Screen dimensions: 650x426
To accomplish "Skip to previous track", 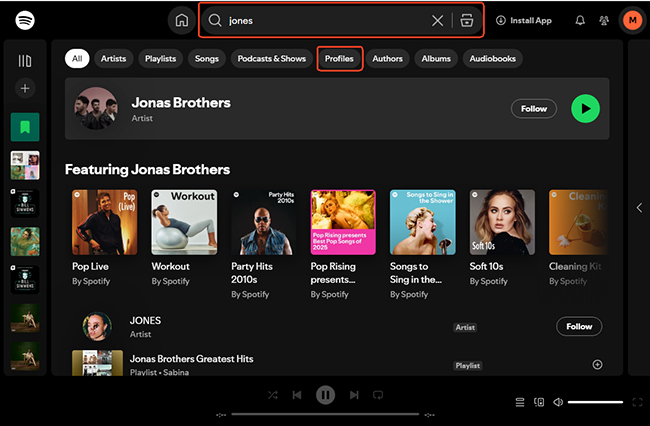I will (x=297, y=395).
